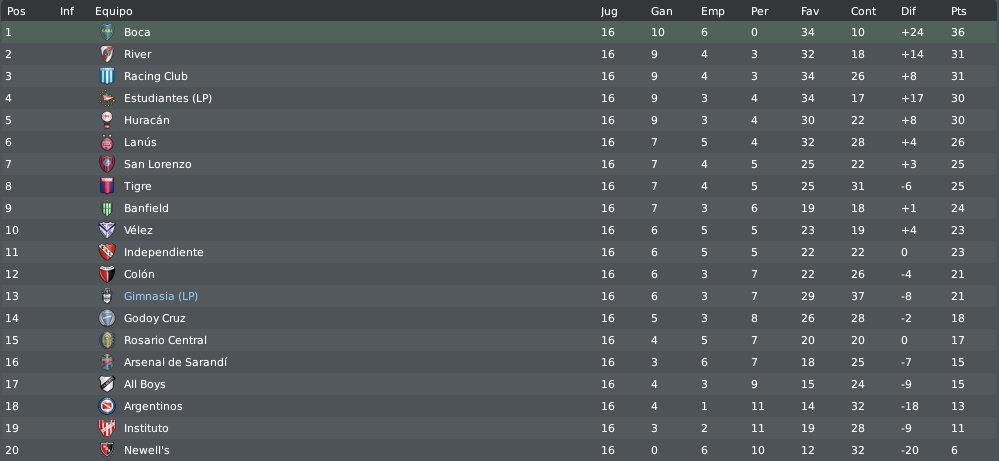Screen dimensions: 999x461
Task: Select the Godoy Cruz table row
Action: pos(500,318)
